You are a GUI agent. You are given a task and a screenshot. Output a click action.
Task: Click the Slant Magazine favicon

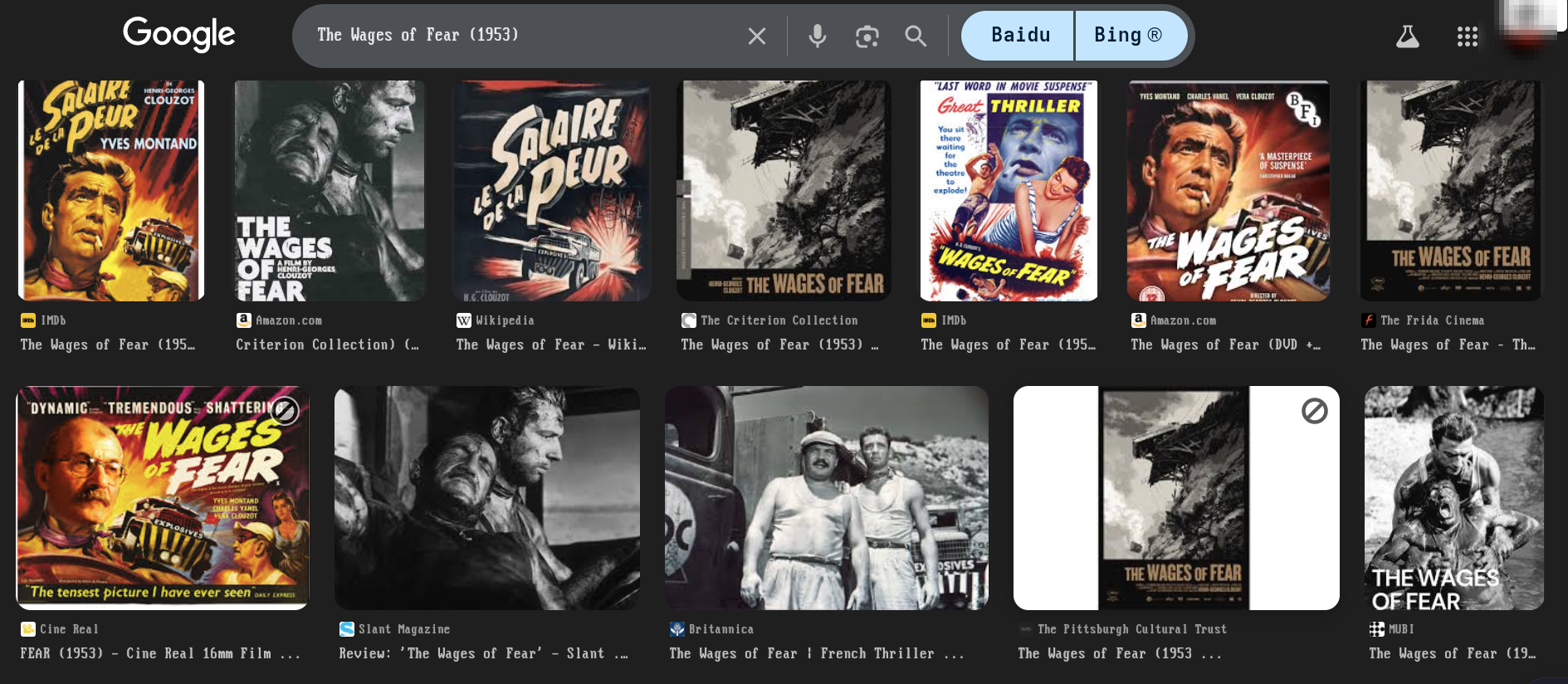(347, 629)
